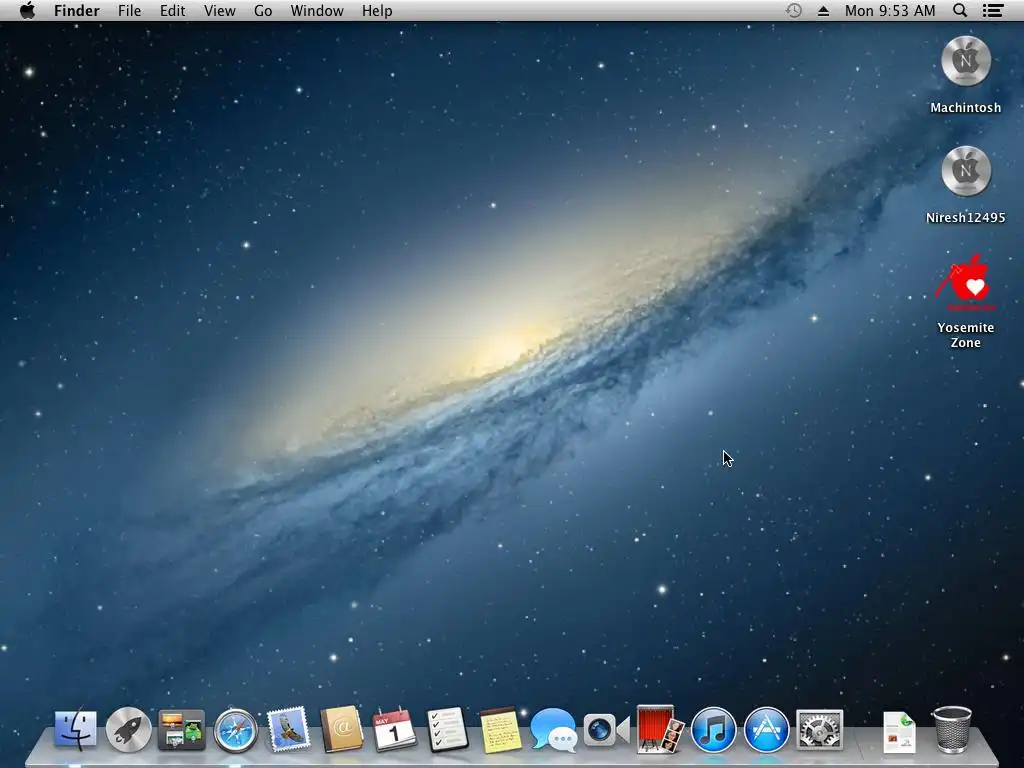Open the Trash in the Dock

pyautogui.click(x=952, y=729)
